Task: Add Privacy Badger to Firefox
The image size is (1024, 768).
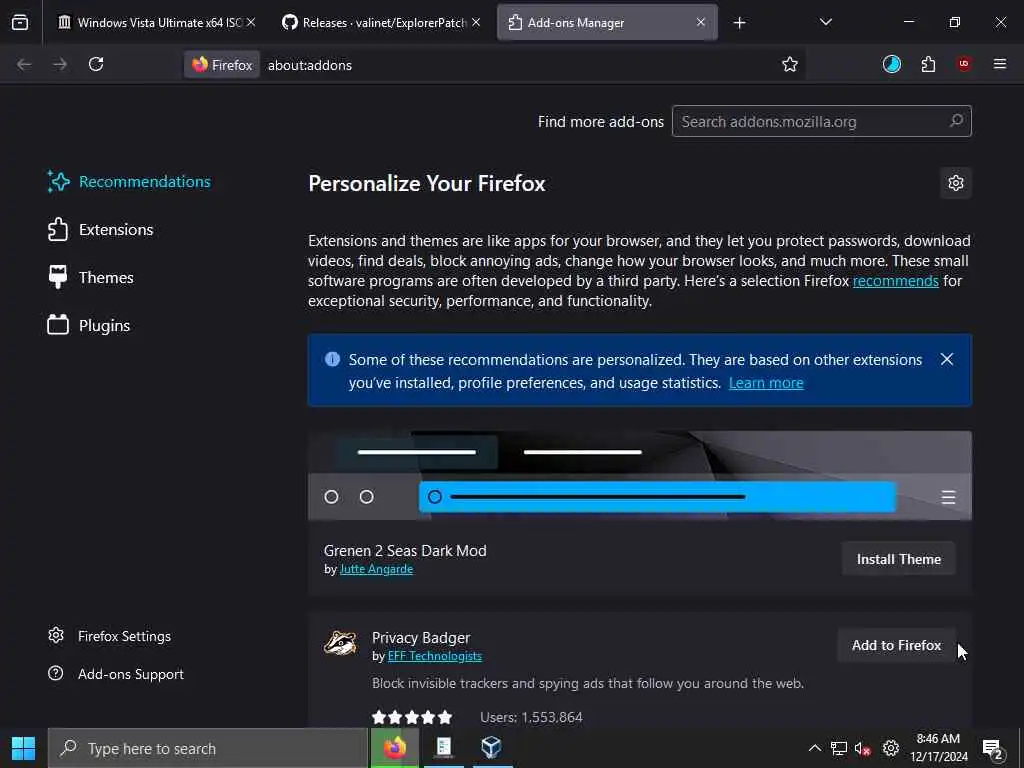Action: tap(896, 645)
